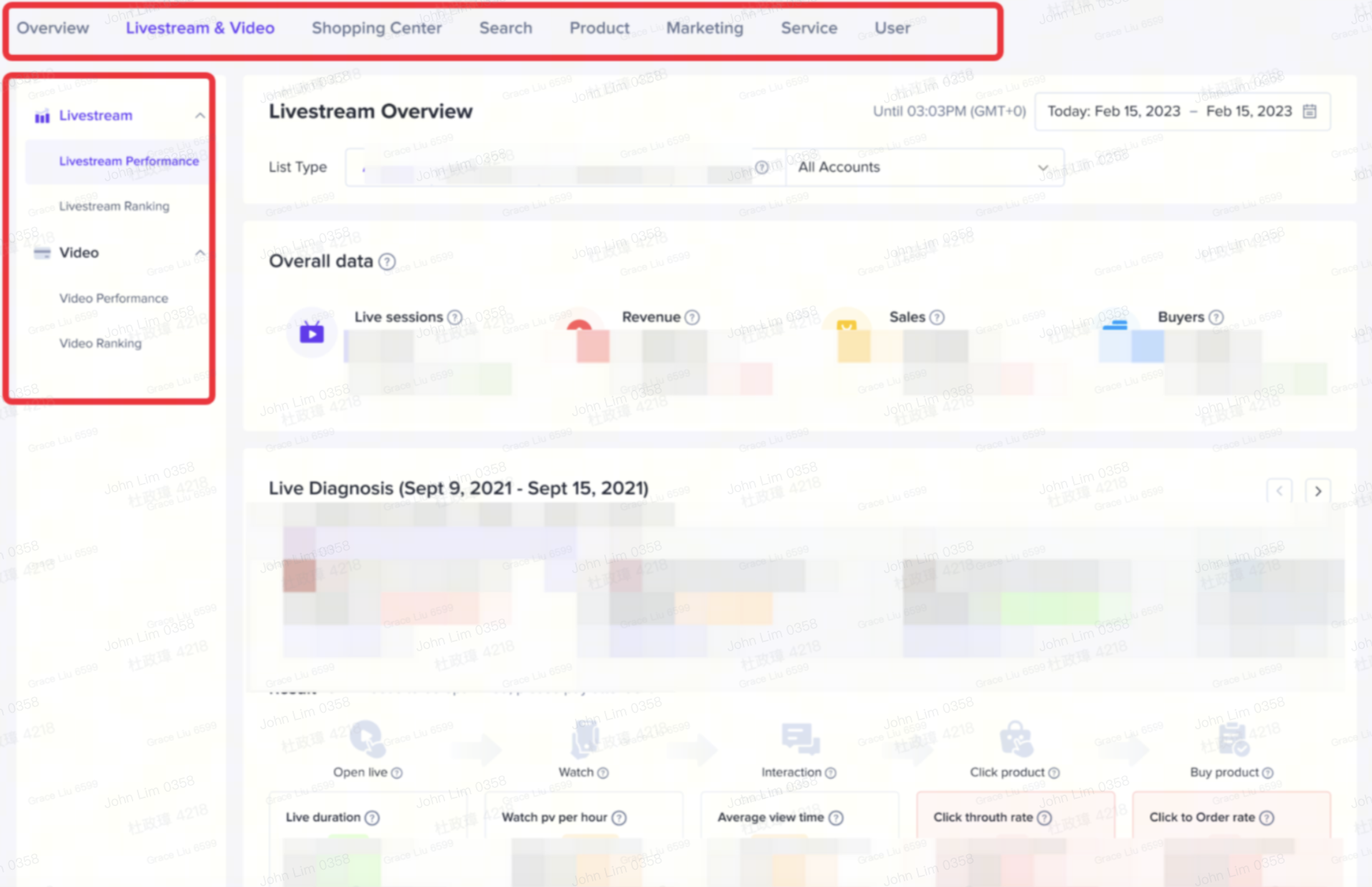The image size is (1372, 887).
Task: Collapse the Livestream sidebar section
Action: 200,115
